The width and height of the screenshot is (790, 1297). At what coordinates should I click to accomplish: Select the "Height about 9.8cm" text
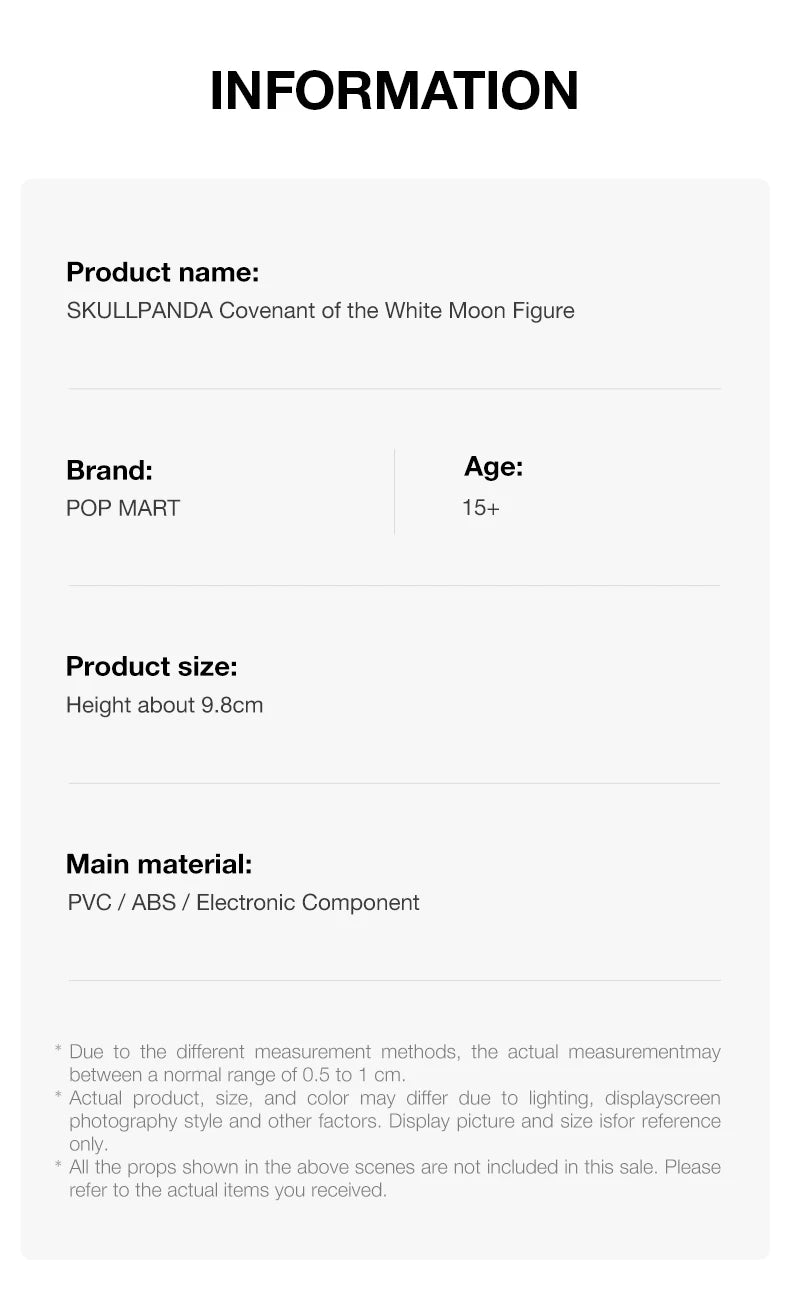pos(164,705)
